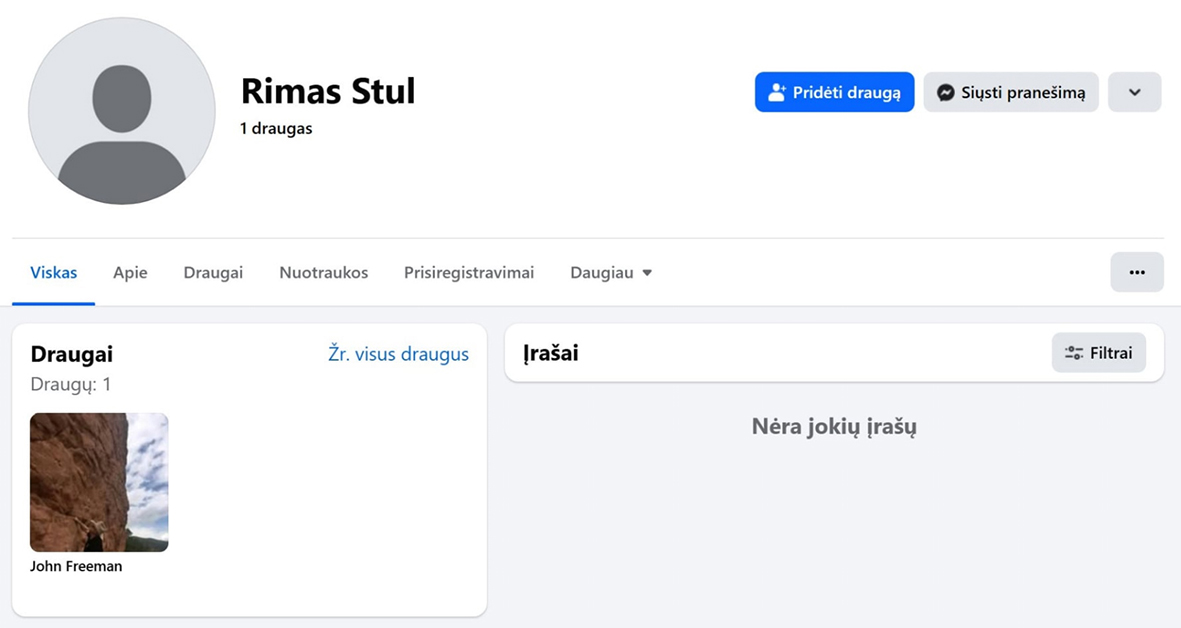Switch to the Viskas tab
Viewport: 1181px width, 628px height.
54,273
